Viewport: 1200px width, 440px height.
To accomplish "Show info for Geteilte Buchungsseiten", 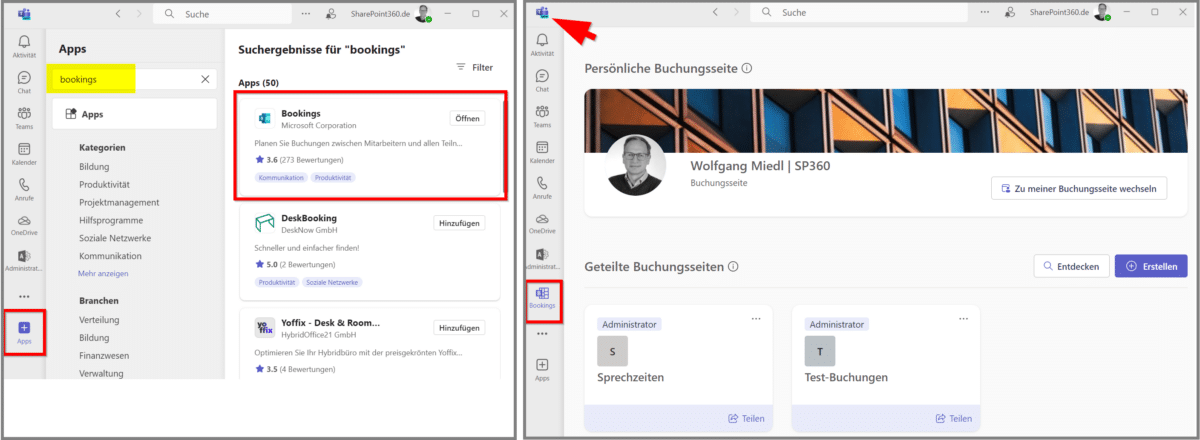I will tap(734, 267).
